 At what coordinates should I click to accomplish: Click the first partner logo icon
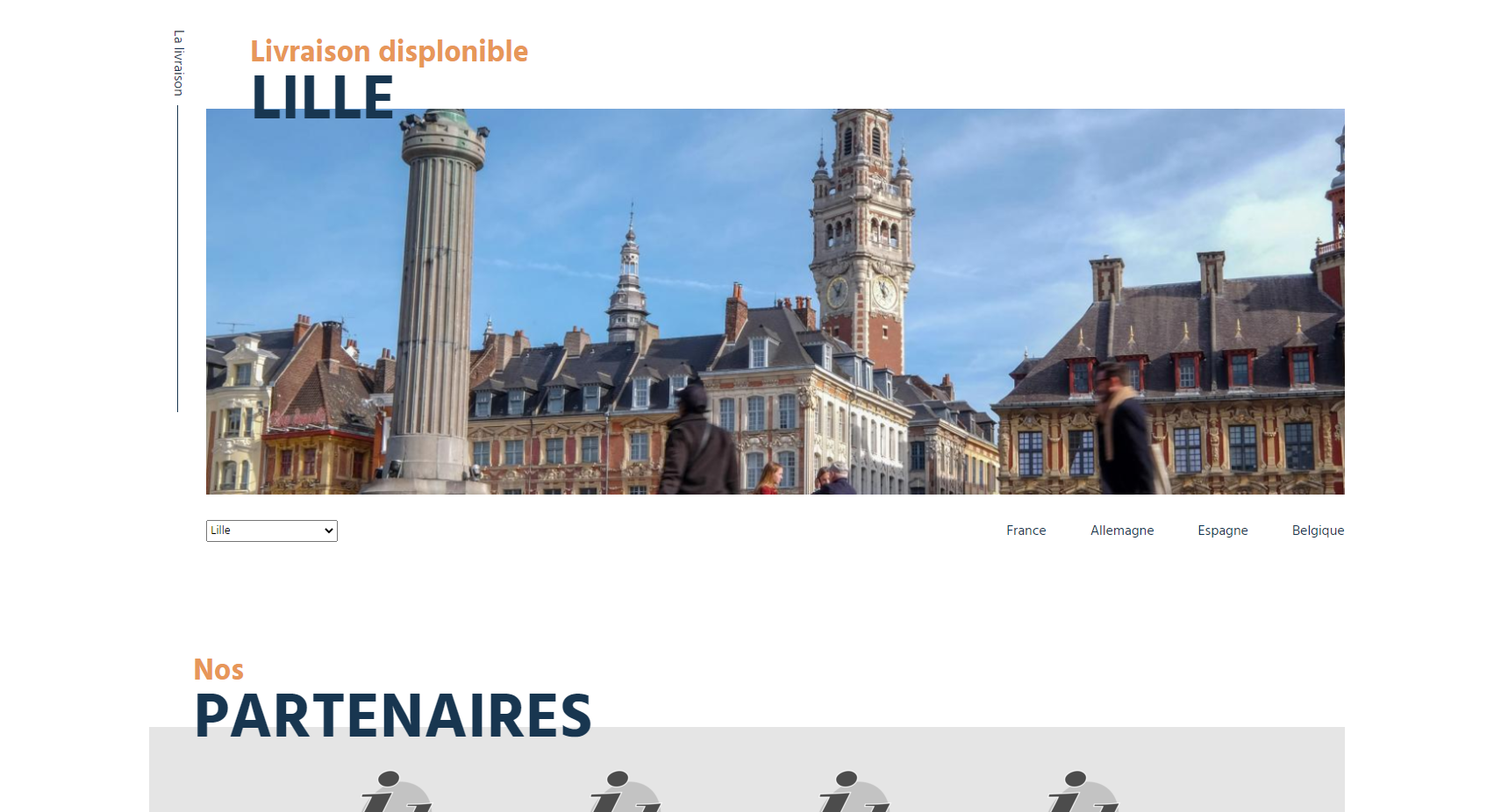coord(397,792)
